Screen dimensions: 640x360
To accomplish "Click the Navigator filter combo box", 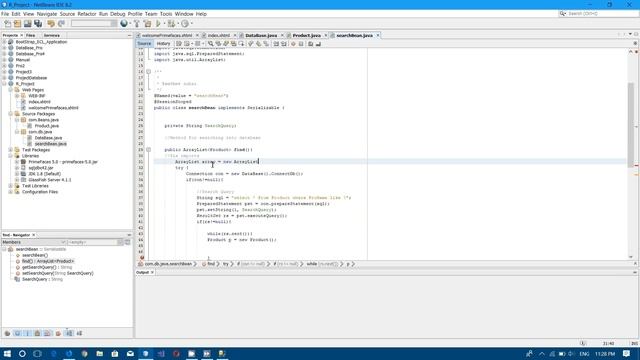I will 96,242.
